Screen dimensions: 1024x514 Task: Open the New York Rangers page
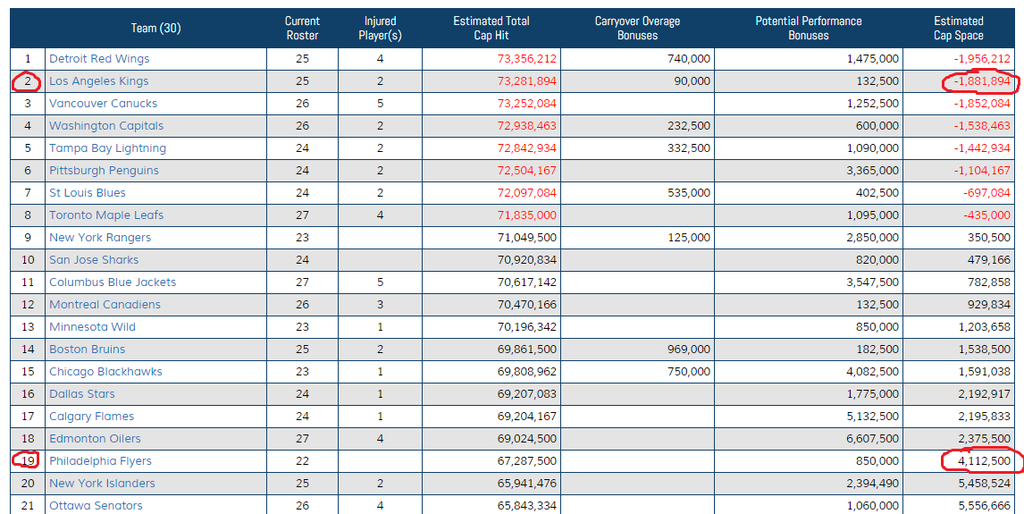click(100, 238)
